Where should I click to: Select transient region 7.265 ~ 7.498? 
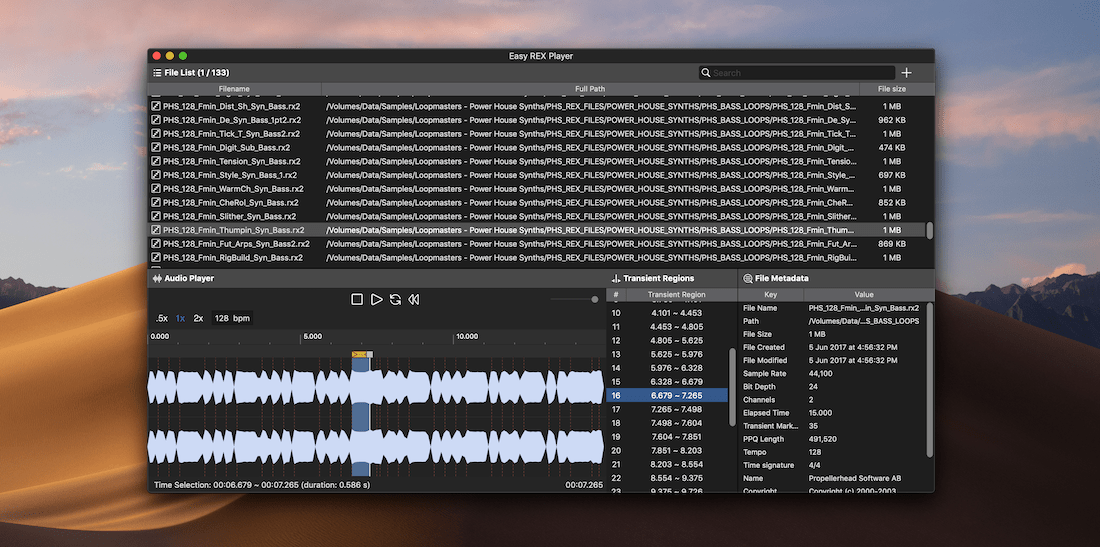coord(676,409)
